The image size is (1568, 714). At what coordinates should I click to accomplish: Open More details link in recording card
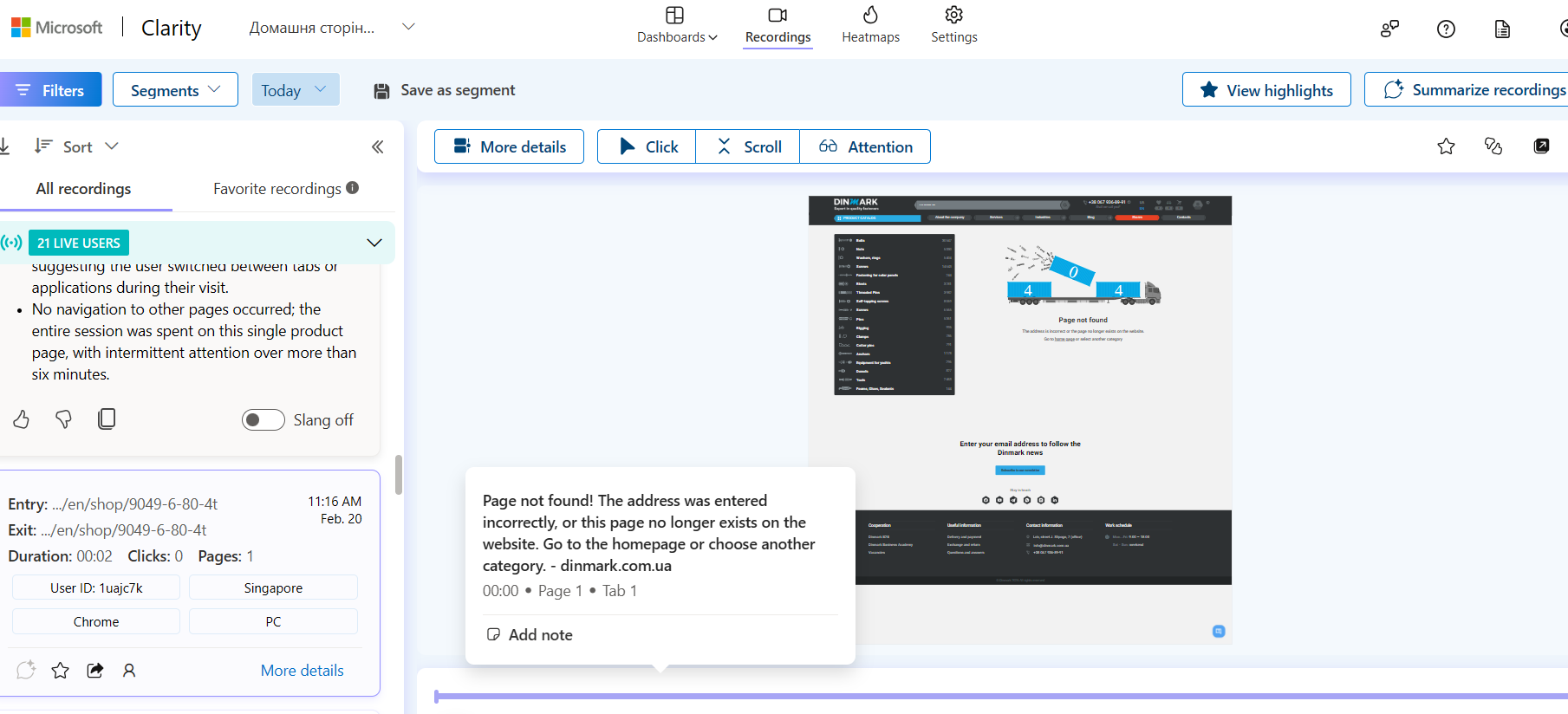(302, 670)
